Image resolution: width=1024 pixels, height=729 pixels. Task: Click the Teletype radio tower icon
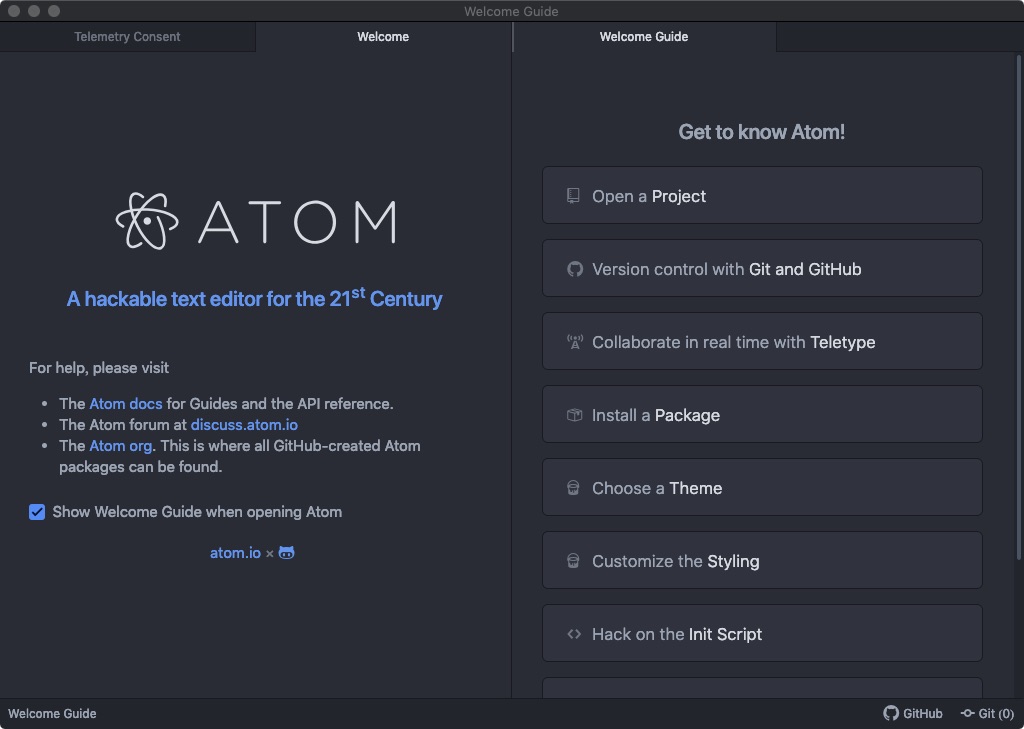click(575, 342)
